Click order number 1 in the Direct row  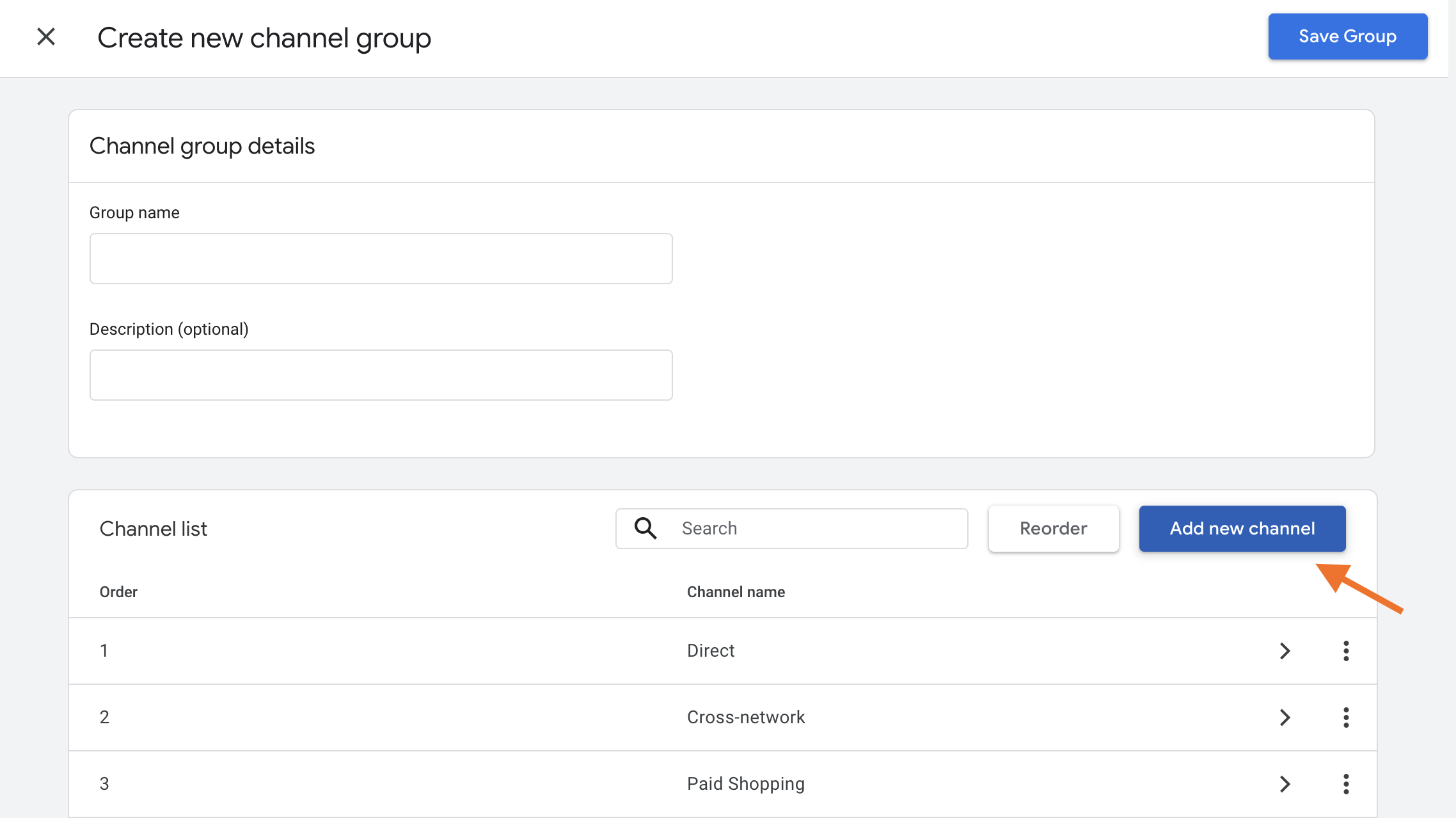tap(104, 651)
